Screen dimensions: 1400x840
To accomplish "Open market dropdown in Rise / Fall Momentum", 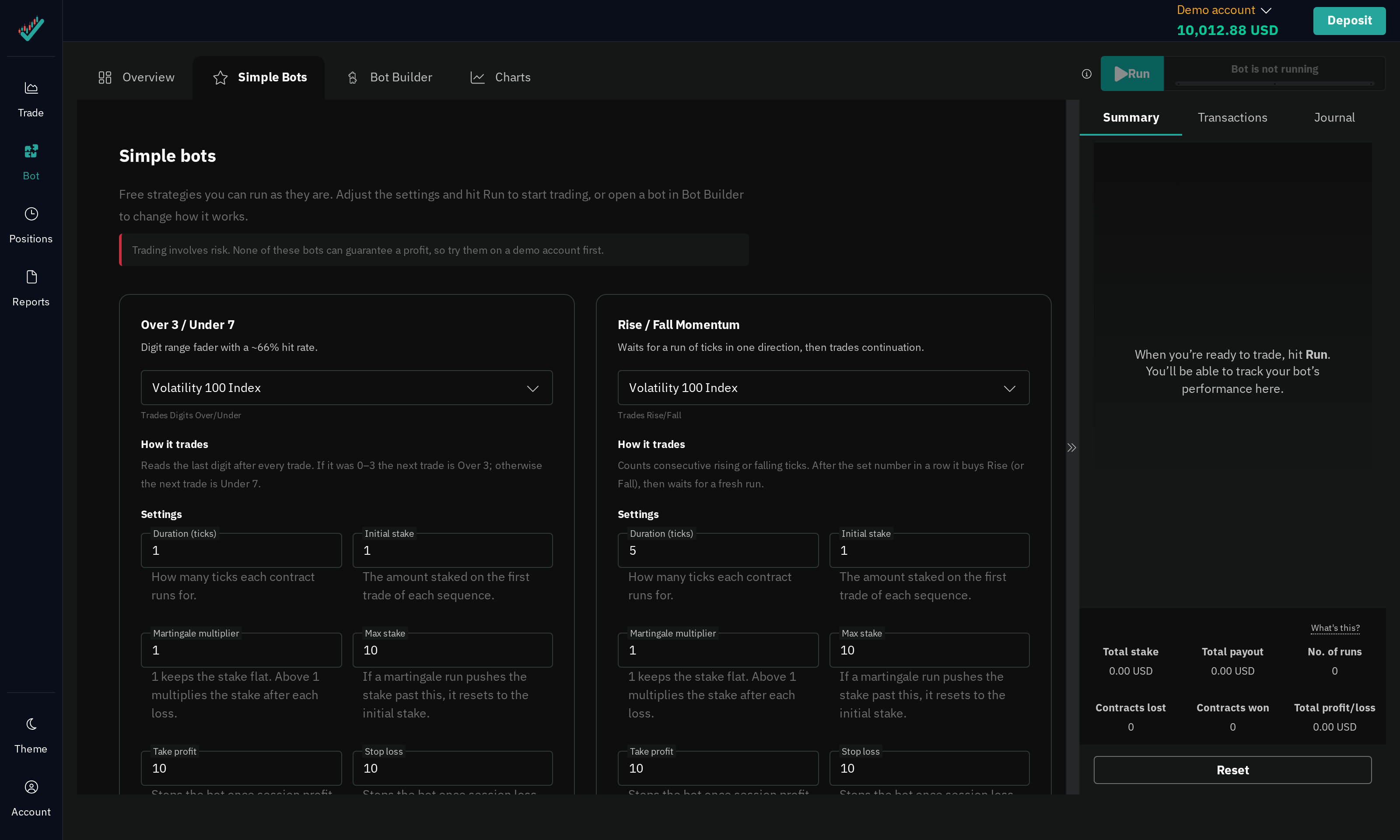I will (823, 388).
